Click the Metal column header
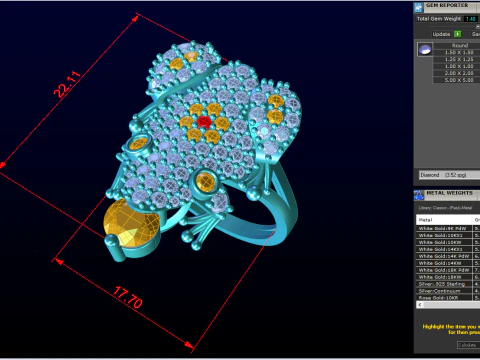The width and height of the screenshot is (480, 360). tap(444, 220)
